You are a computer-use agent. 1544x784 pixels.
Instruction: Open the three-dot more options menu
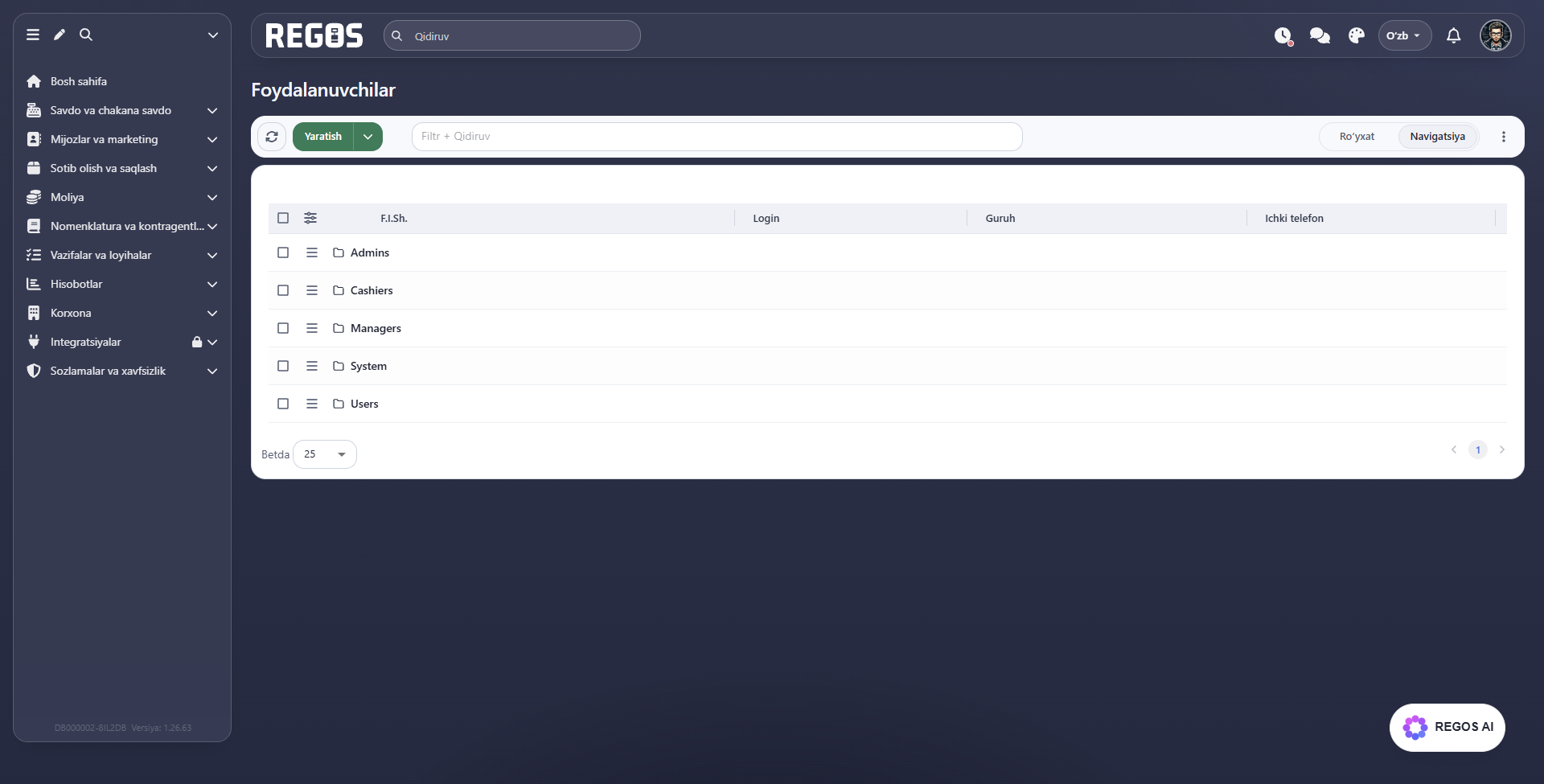pyautogui.click(x=1503, y=137)
